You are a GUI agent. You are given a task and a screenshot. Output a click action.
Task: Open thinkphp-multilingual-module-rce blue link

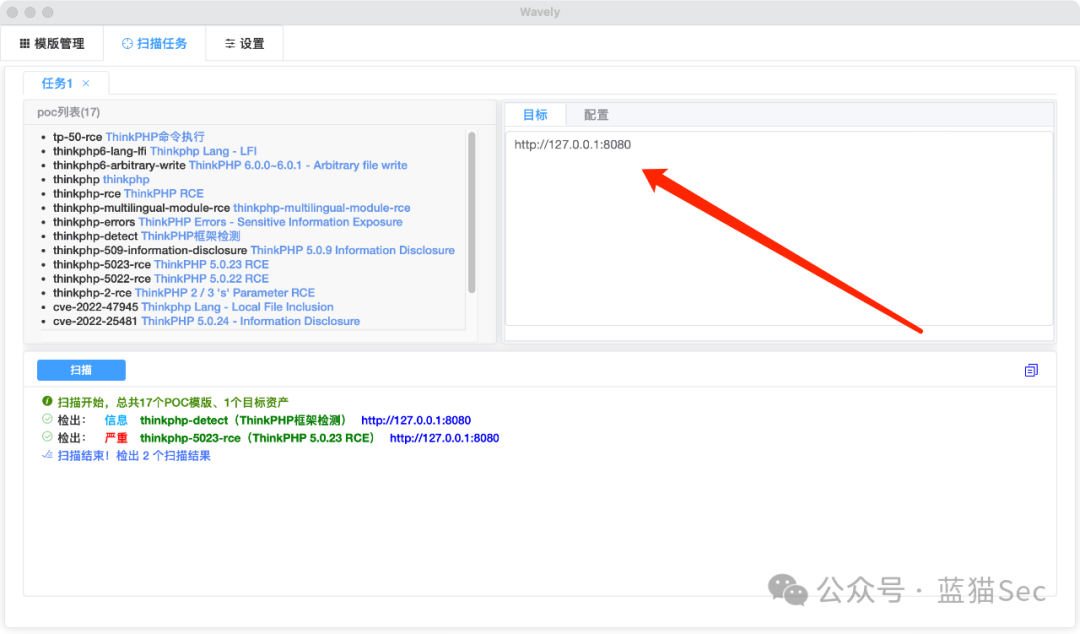pyautogui.click(x=322, y=207)
